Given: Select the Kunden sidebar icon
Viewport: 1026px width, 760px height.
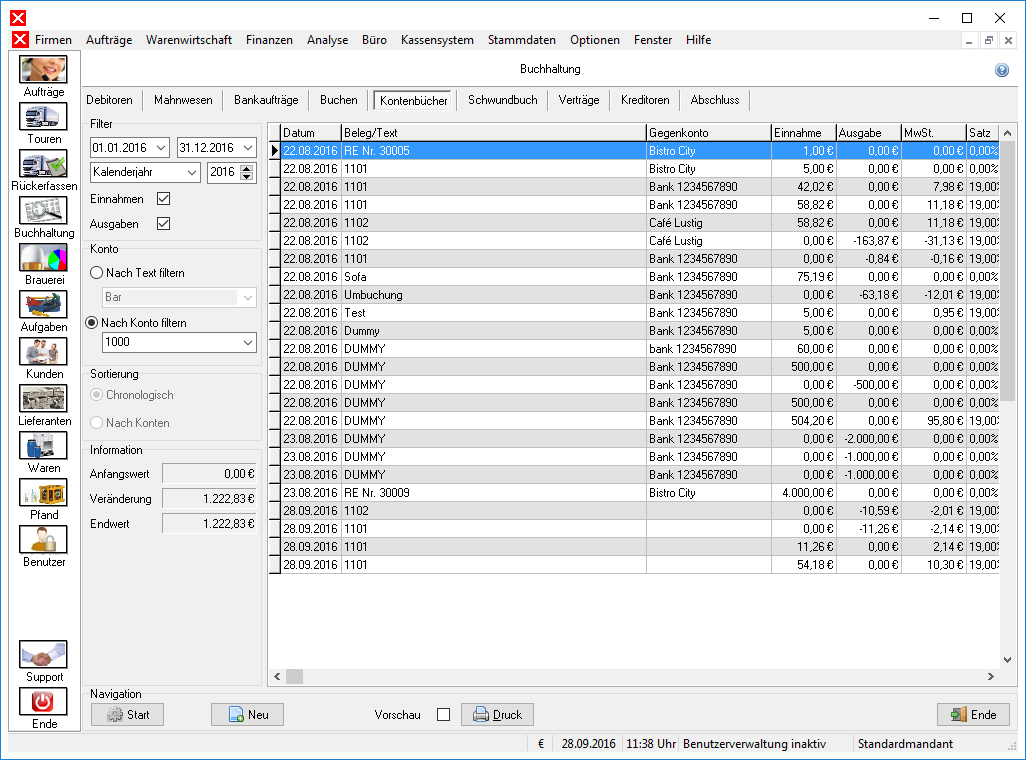Looking at the screenshot, I should 43,352.
